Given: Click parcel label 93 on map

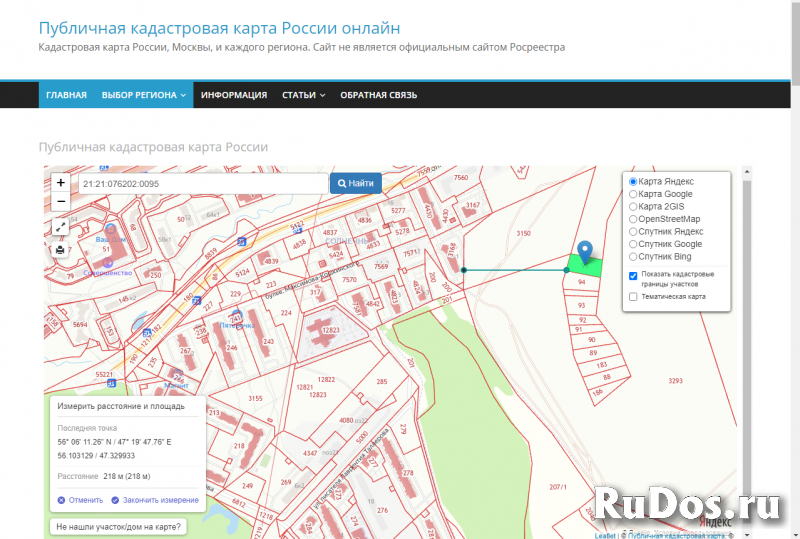Looking at the screenshot, I should (x=582, y=305).
